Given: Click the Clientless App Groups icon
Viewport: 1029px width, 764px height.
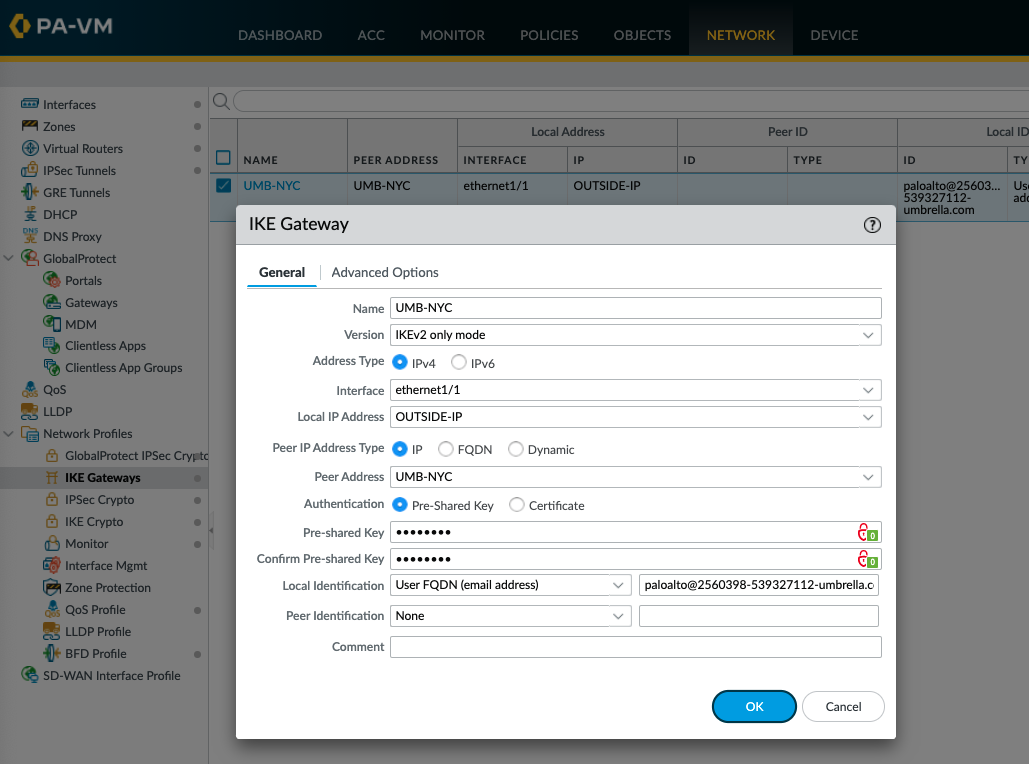Looking at the screenshot, I should pyautogui.click(x=52, y=368).
